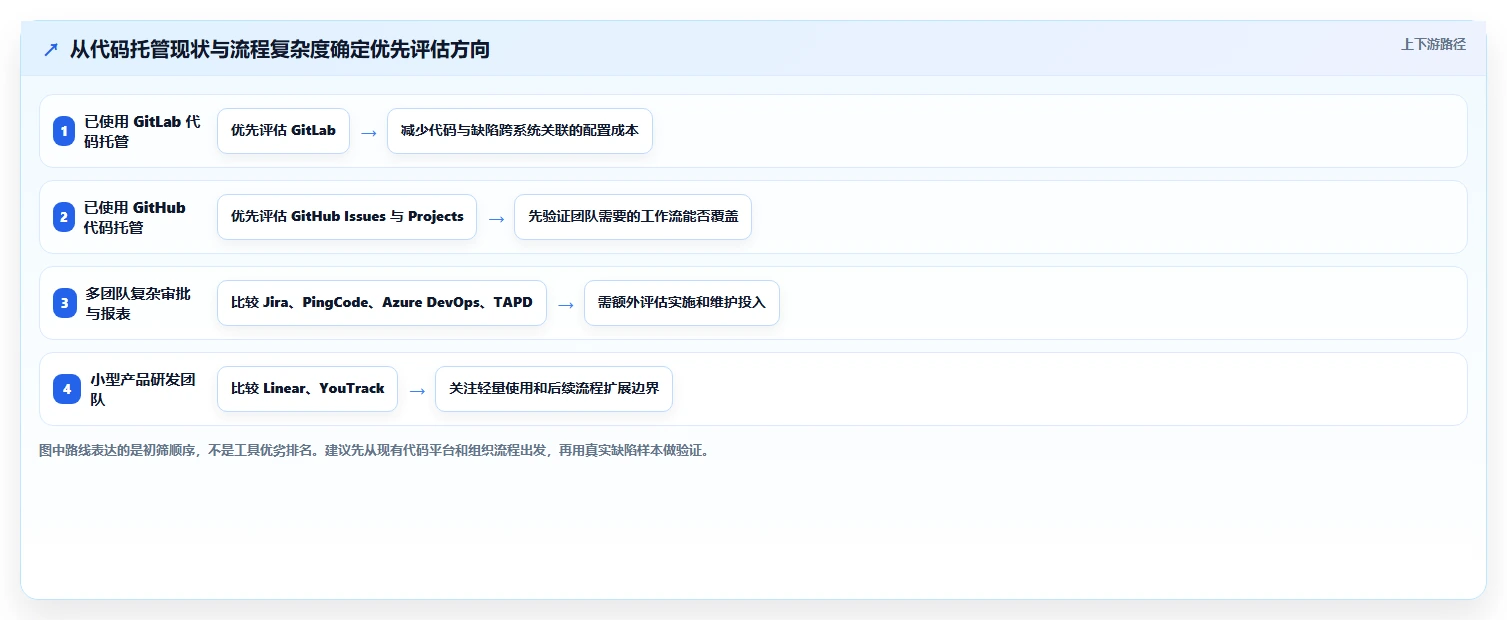Click the arrow after GitHub Issues 与 Projects
Screen dimensions: 1507x620
click(496, 218)
